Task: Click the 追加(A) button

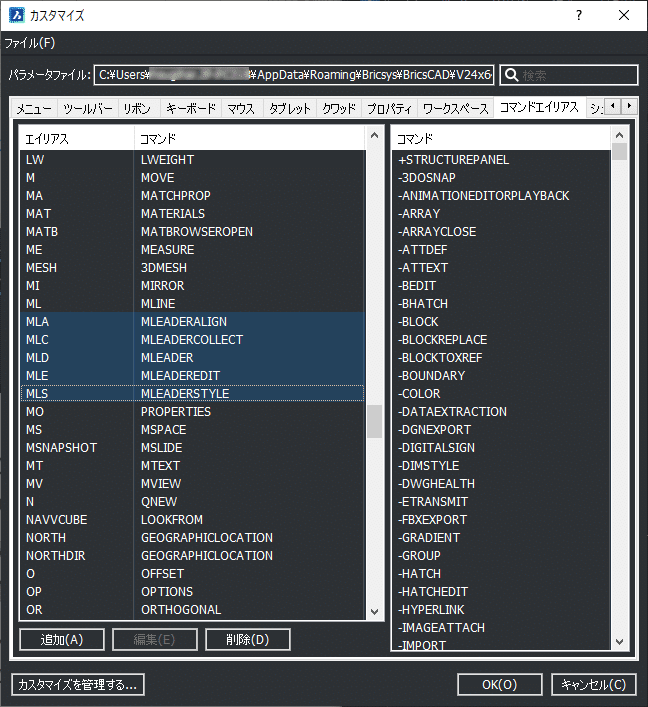Action: point(62,639)
